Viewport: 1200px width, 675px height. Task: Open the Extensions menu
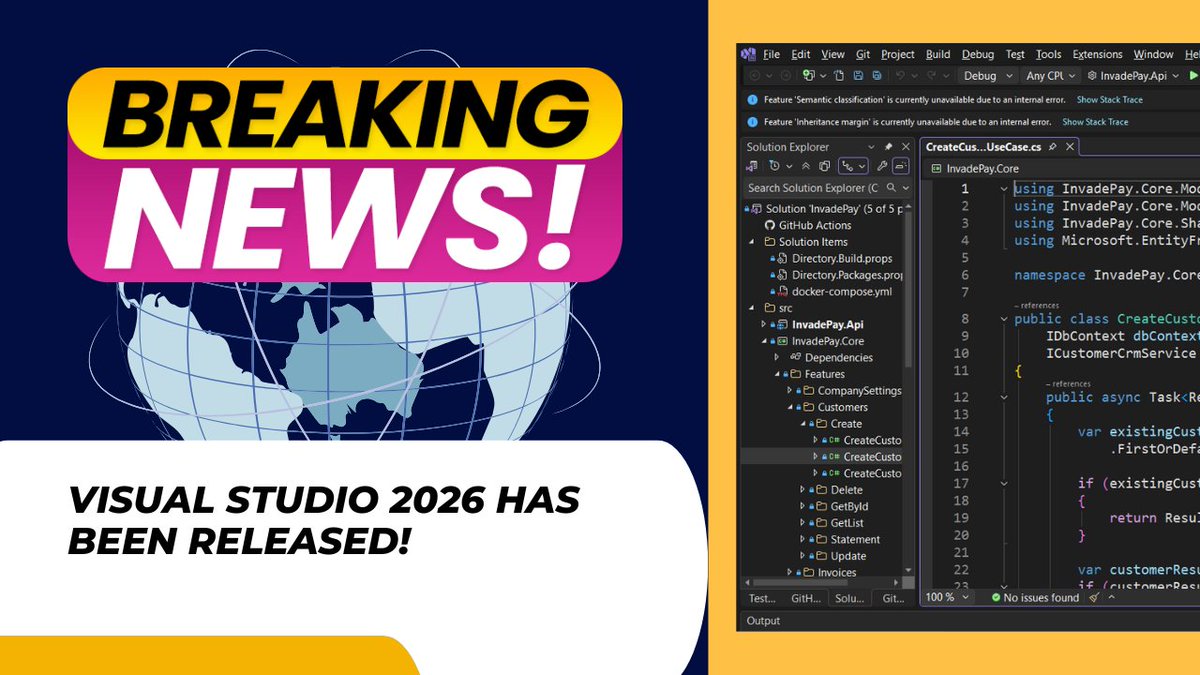point(1097,54)
